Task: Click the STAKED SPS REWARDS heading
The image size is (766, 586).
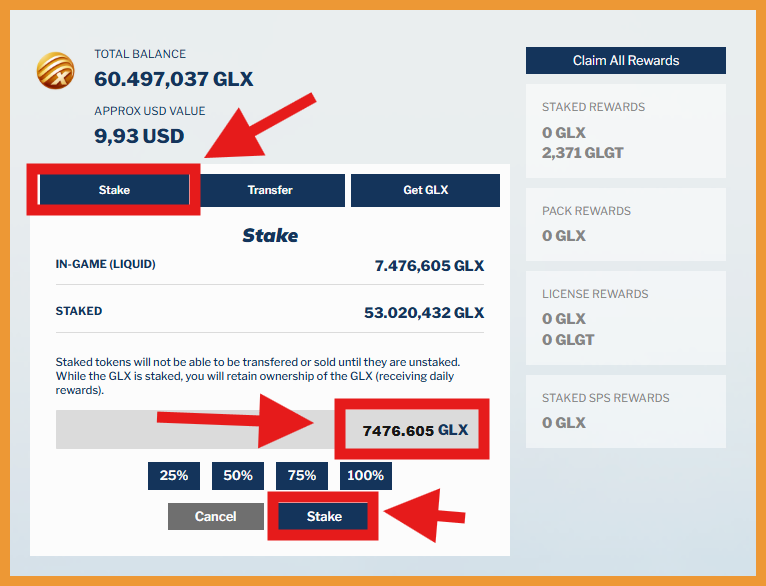Action: 606,398
